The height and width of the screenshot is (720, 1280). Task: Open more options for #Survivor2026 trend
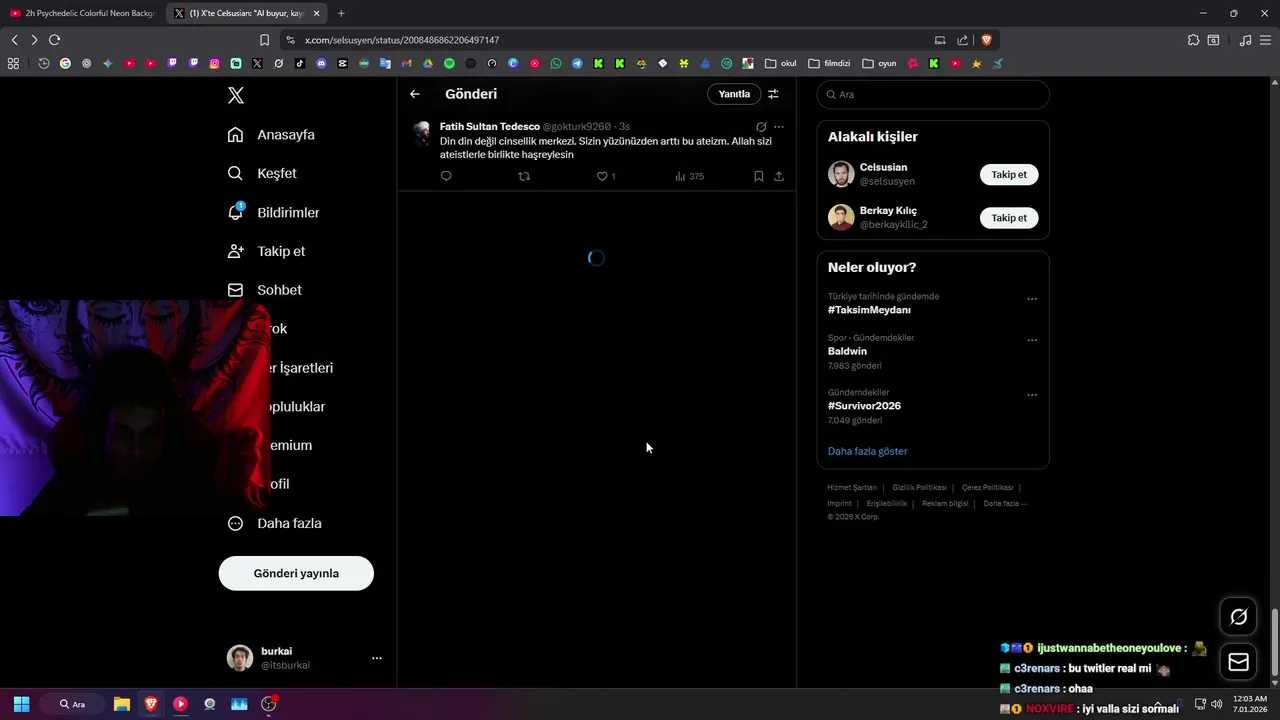click(1032, 395)
